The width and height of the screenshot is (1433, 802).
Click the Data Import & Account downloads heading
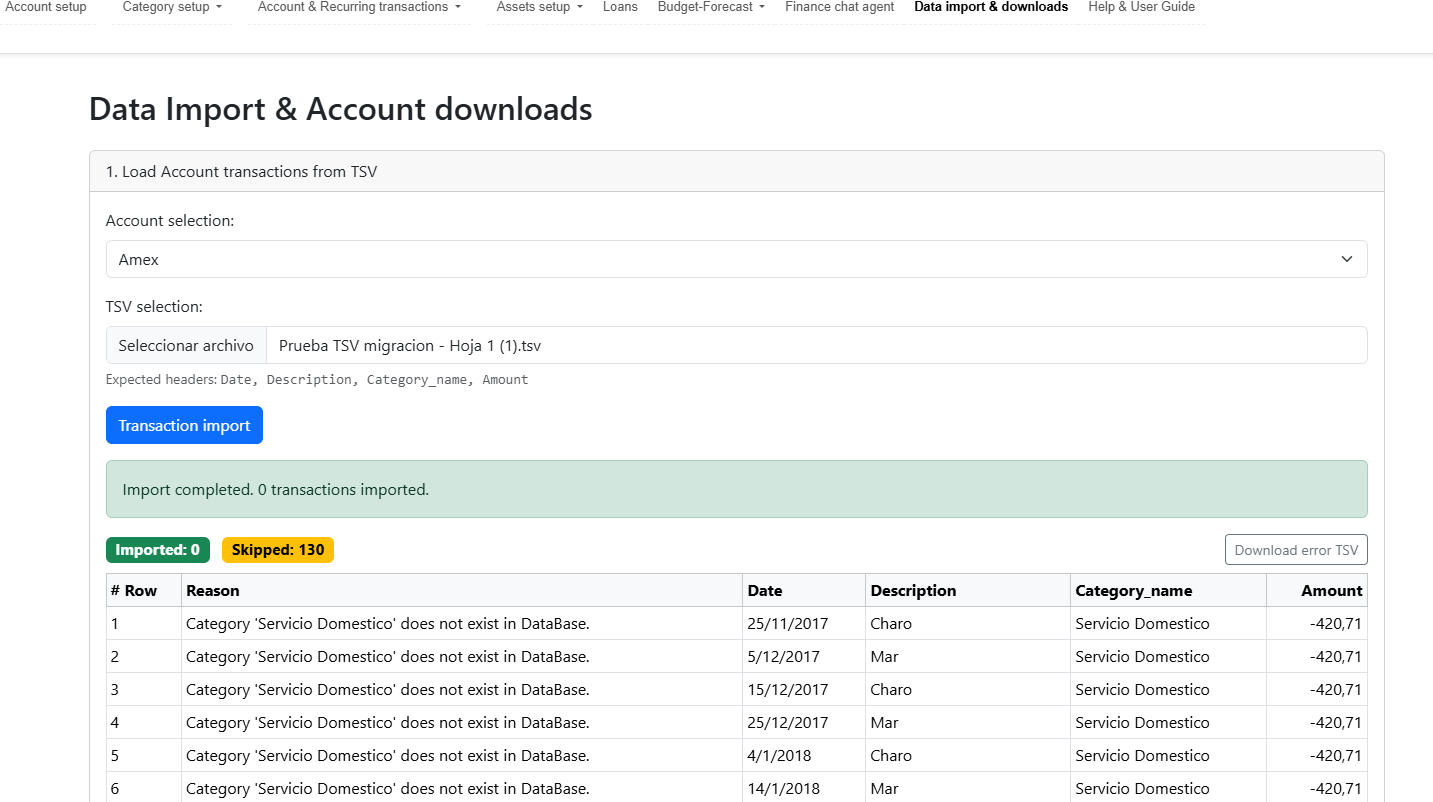tap(341, 109)
